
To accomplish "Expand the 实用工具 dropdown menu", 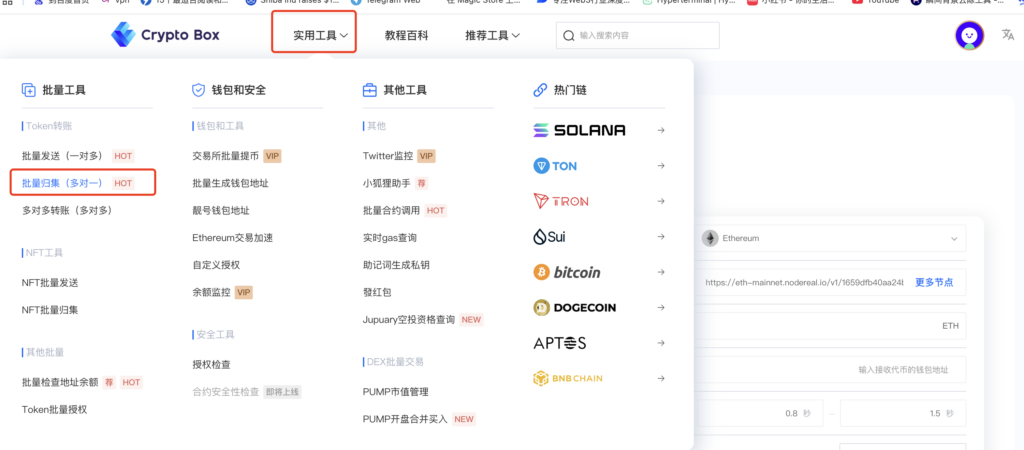I will pyautogui.click(x=321, y=35).
